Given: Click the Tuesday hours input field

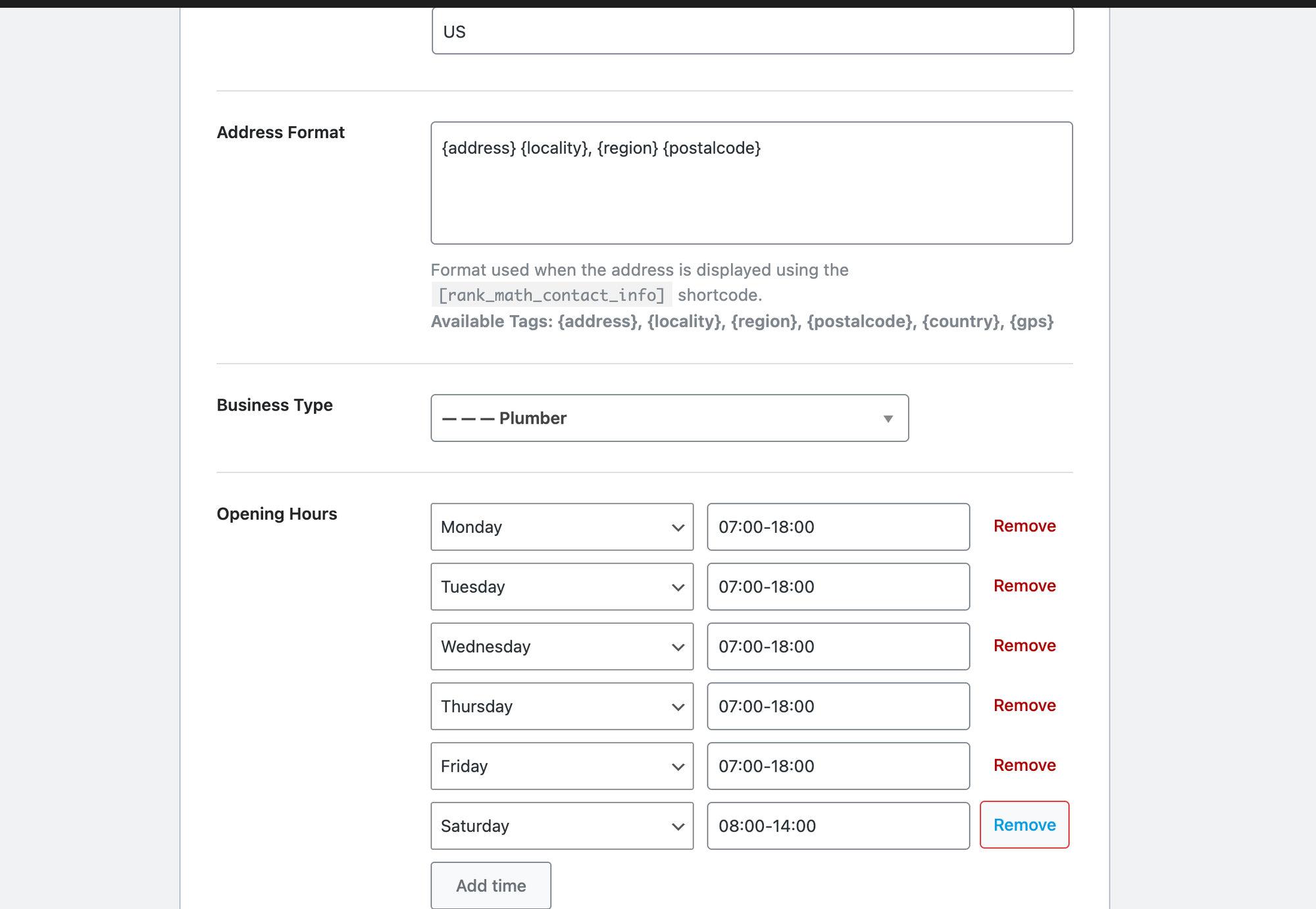Looking at the screenshot, I should pos(838,587).
